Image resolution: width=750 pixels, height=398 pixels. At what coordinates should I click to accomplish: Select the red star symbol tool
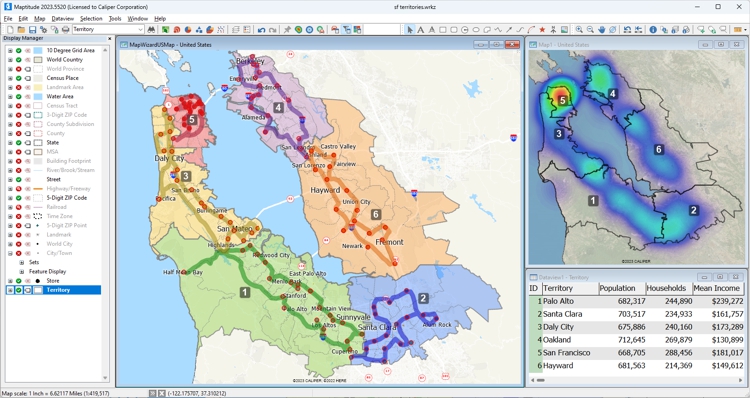coord(542,30)
